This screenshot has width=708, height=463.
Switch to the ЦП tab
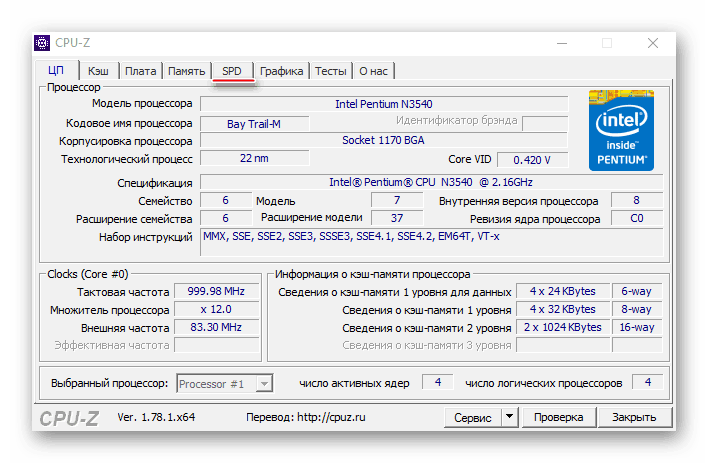pos(56,70)
